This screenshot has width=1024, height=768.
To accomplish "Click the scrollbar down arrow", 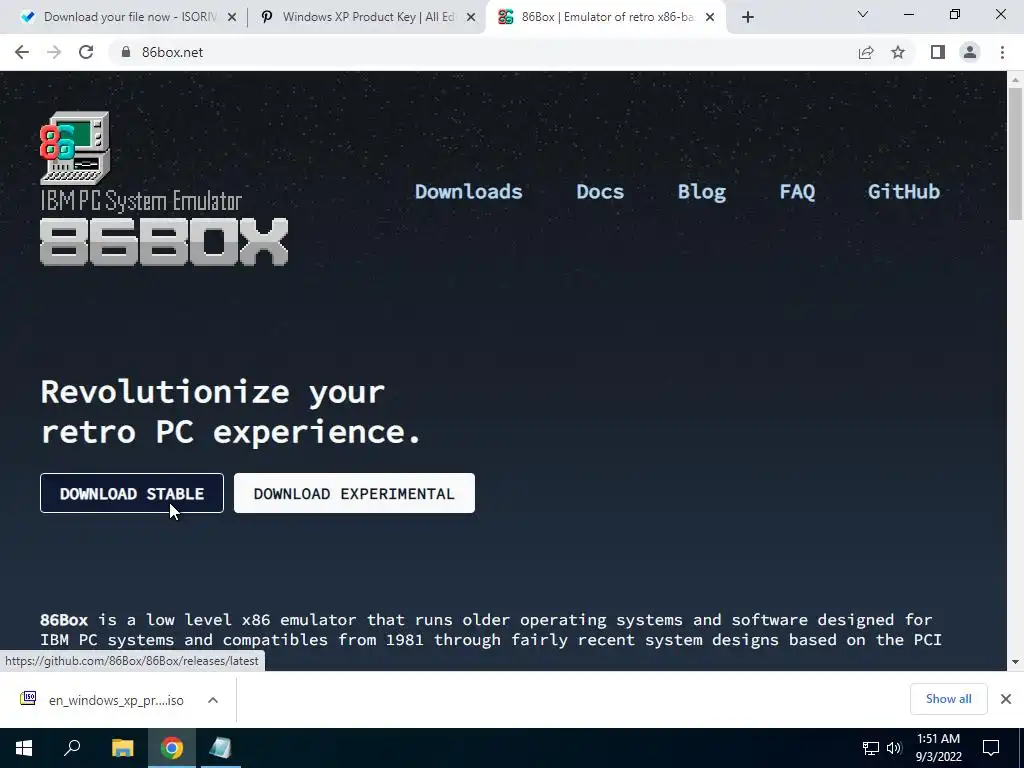I will coord(1015,662).
